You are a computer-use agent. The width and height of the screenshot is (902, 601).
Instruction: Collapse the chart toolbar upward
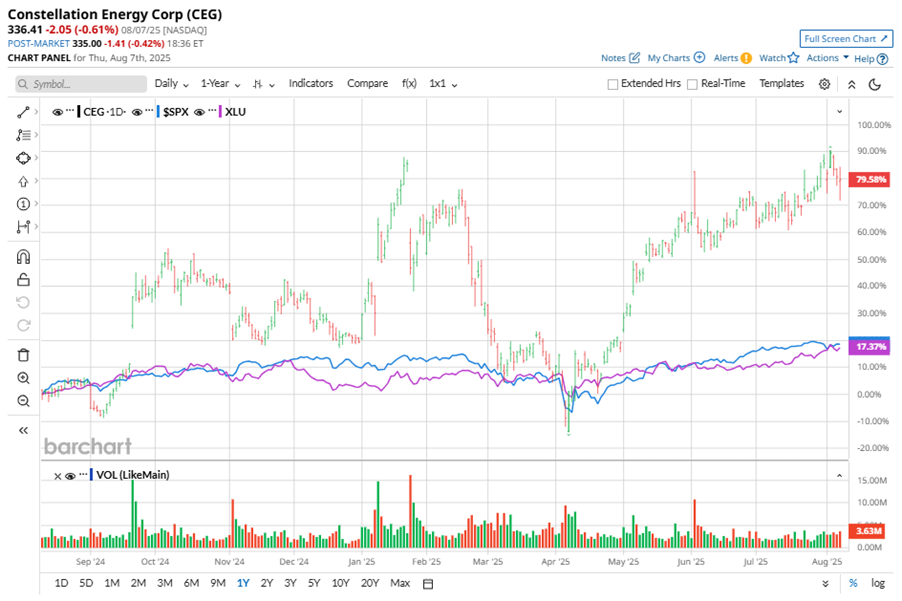851,84
